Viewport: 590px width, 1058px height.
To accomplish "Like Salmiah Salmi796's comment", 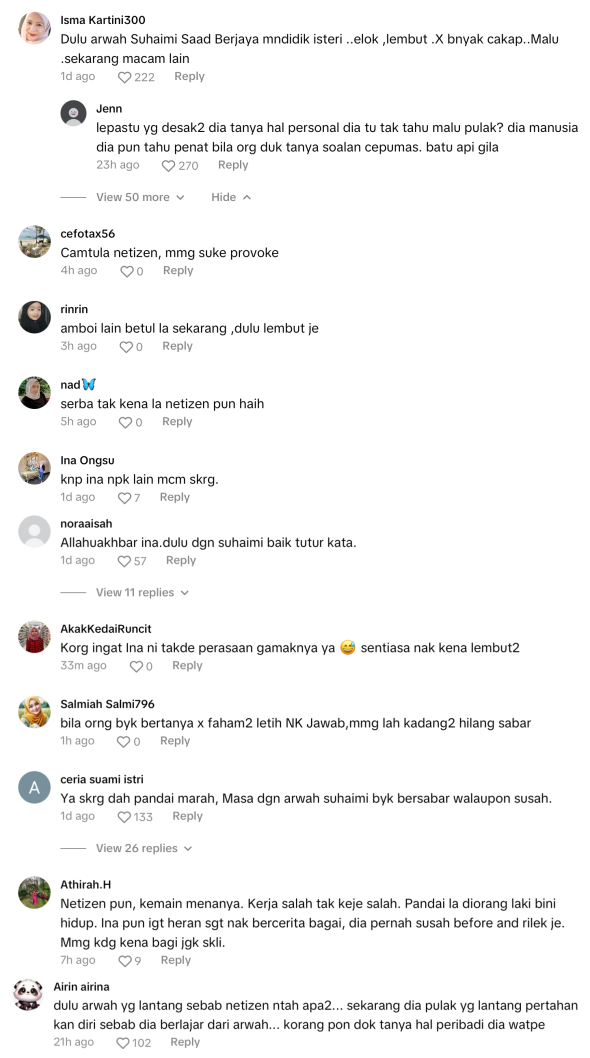I will point(124,742).
